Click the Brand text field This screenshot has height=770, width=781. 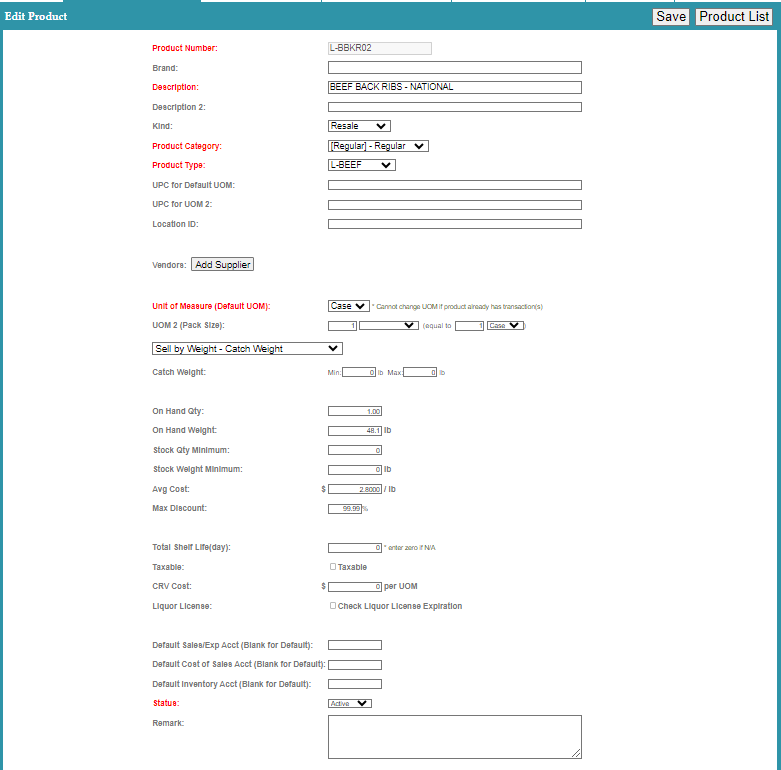(454, 68)
